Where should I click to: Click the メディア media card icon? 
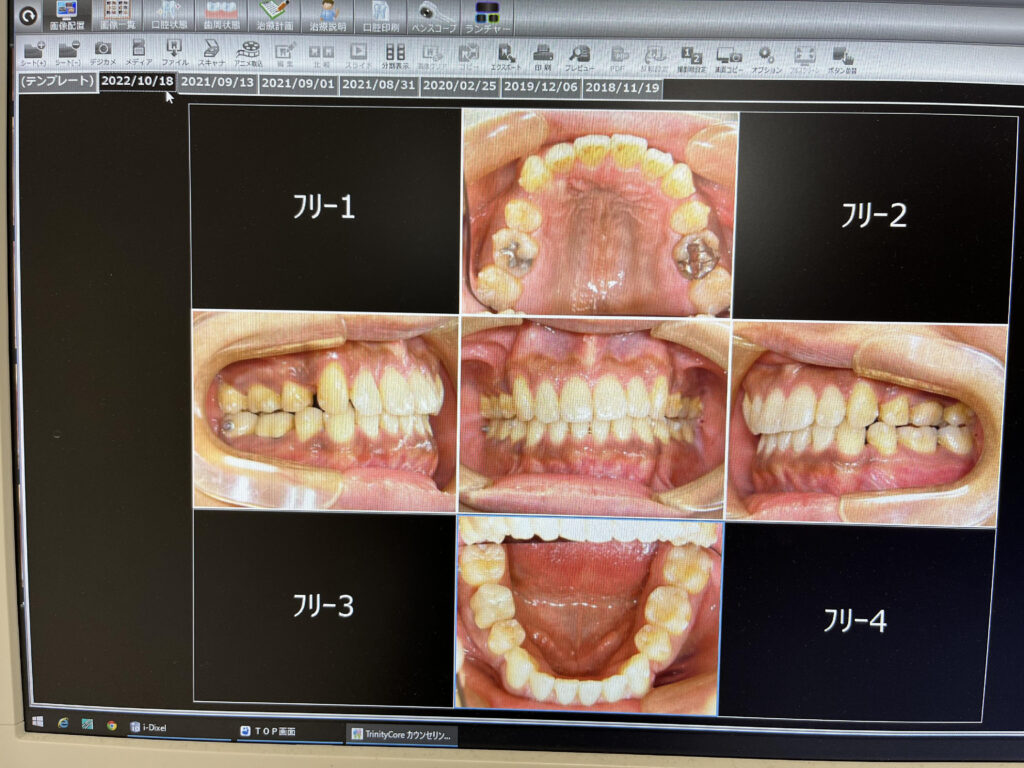point(139,52)
